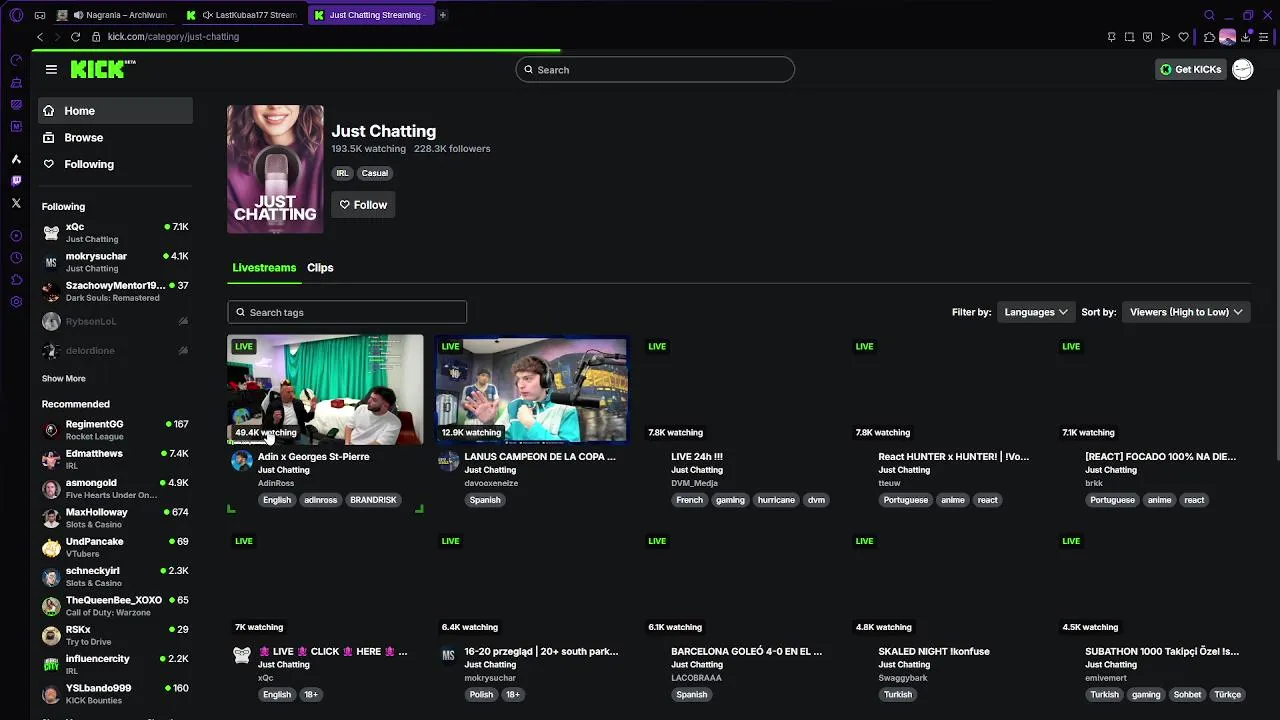Viewport: 1280px width, 720px height.
Task: Open the Languages filter dropdown
Action: [x=1036, y=312]
